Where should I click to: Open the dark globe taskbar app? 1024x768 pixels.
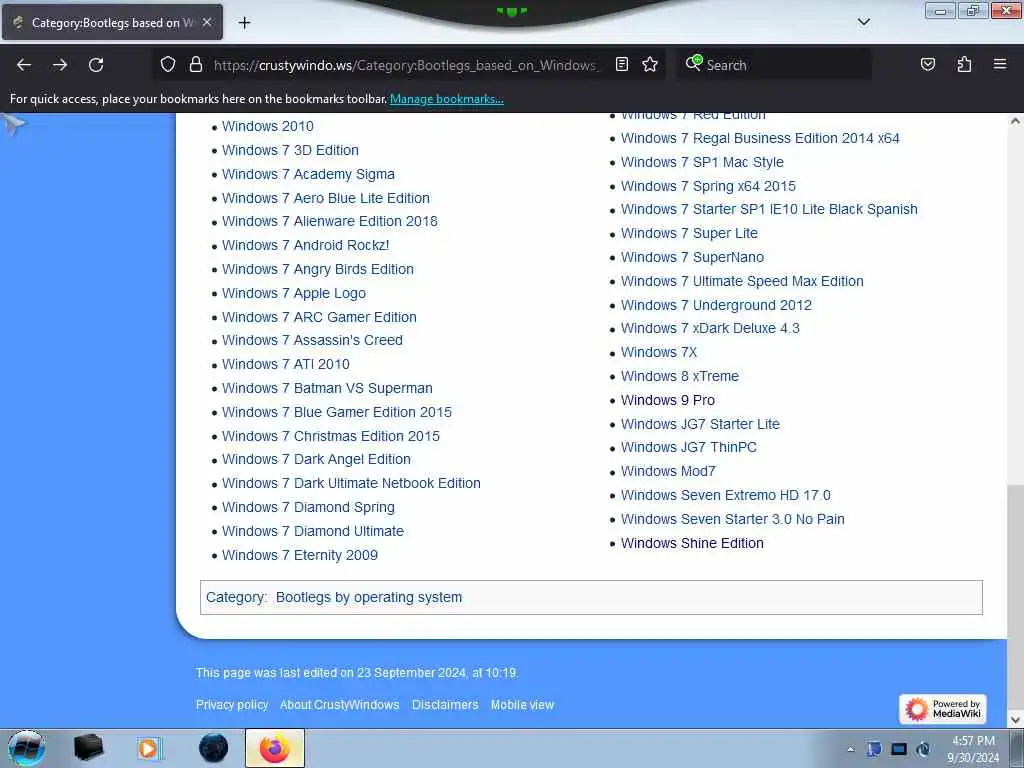pos(213,748)
